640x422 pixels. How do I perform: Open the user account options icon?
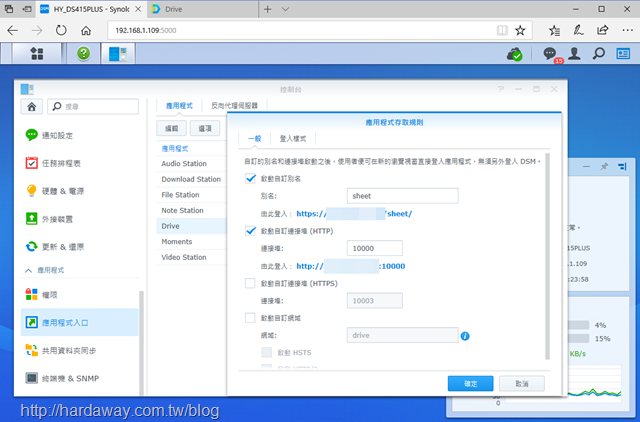click(x=574, y=53)
